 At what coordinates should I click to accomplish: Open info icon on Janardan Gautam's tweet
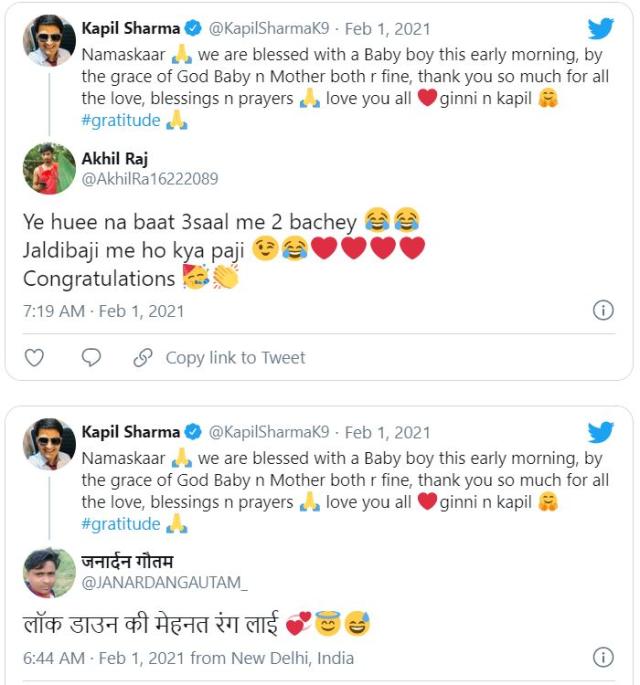[x=603, y=657]
